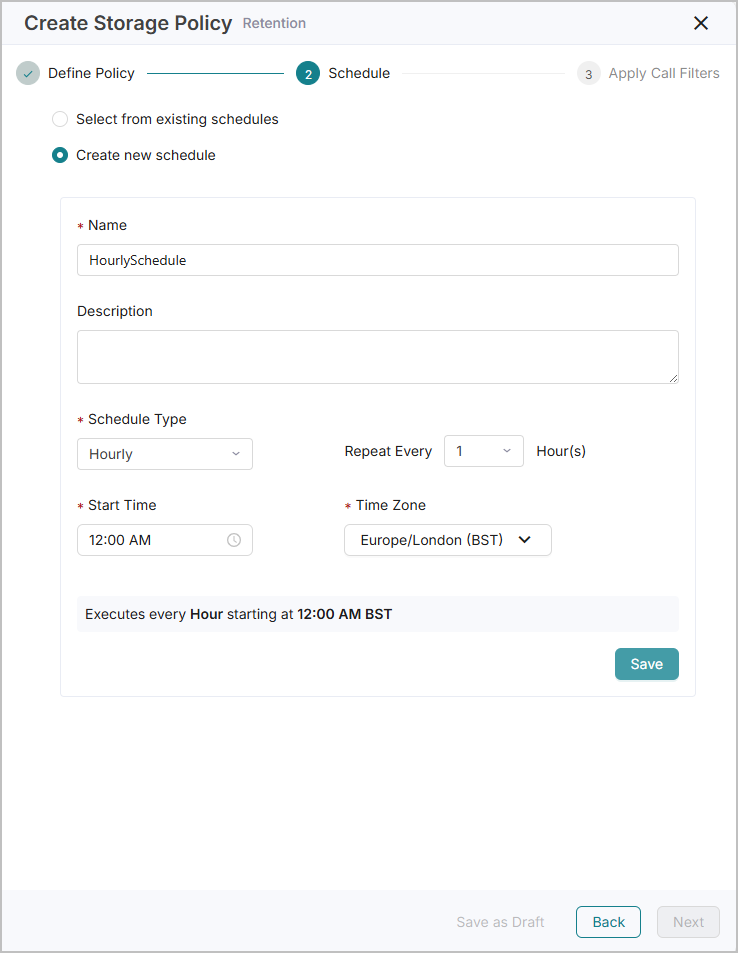Click the Description field resize handle

673,378
